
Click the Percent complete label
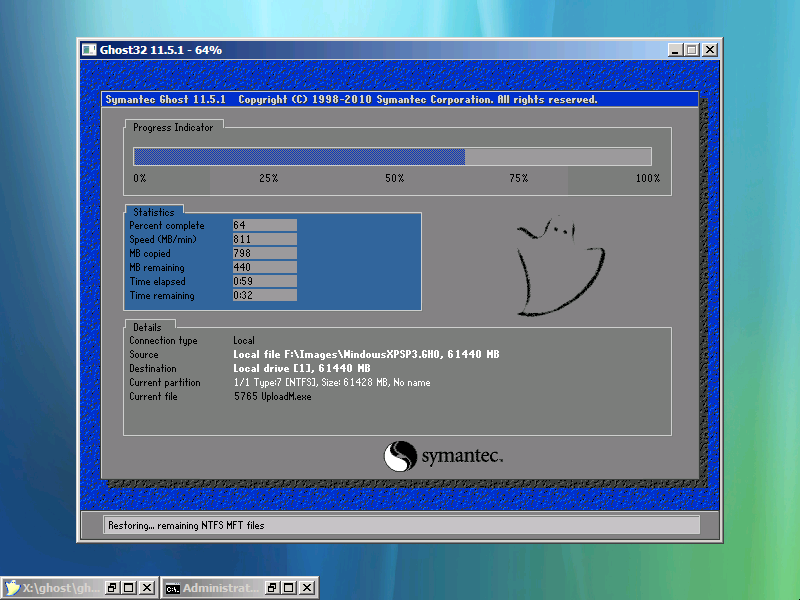[x=167, y=226]
